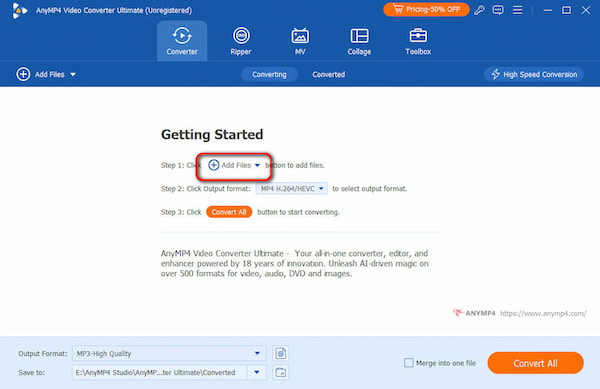Click the Getting Started heading
This screenshot has width=600, height=389.
click(212, 135)
